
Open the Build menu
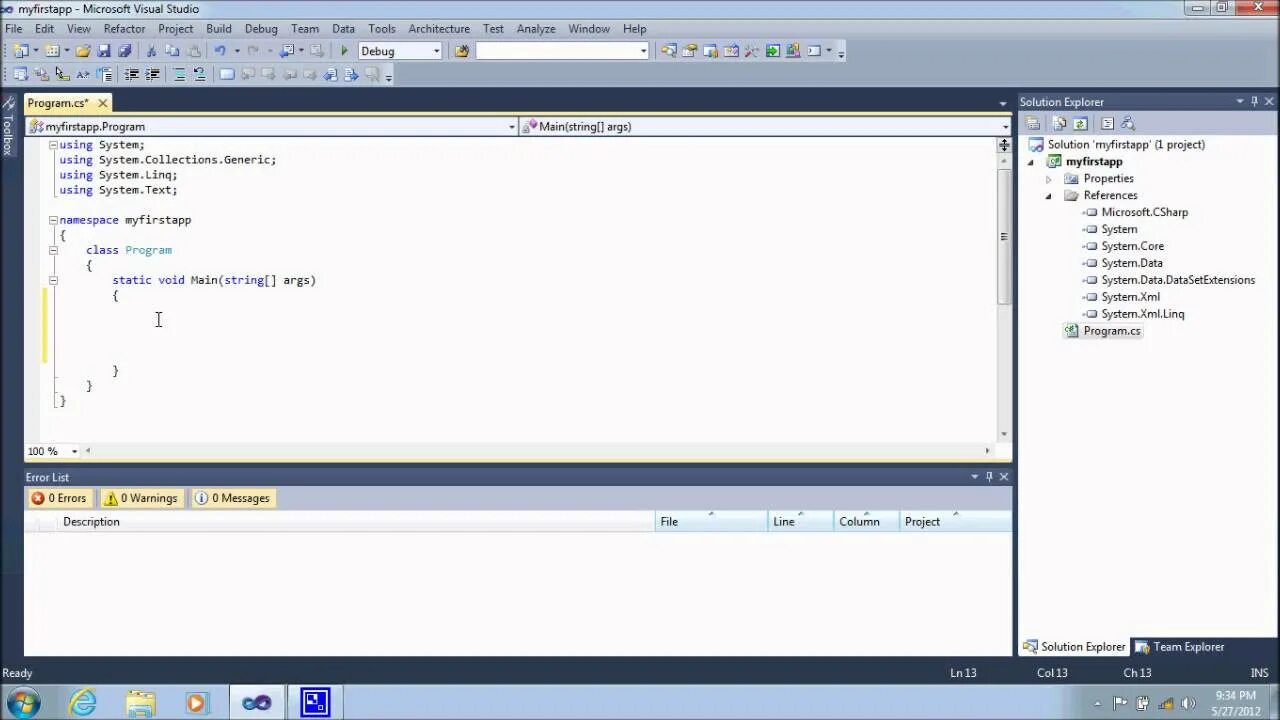coord(218,29)
